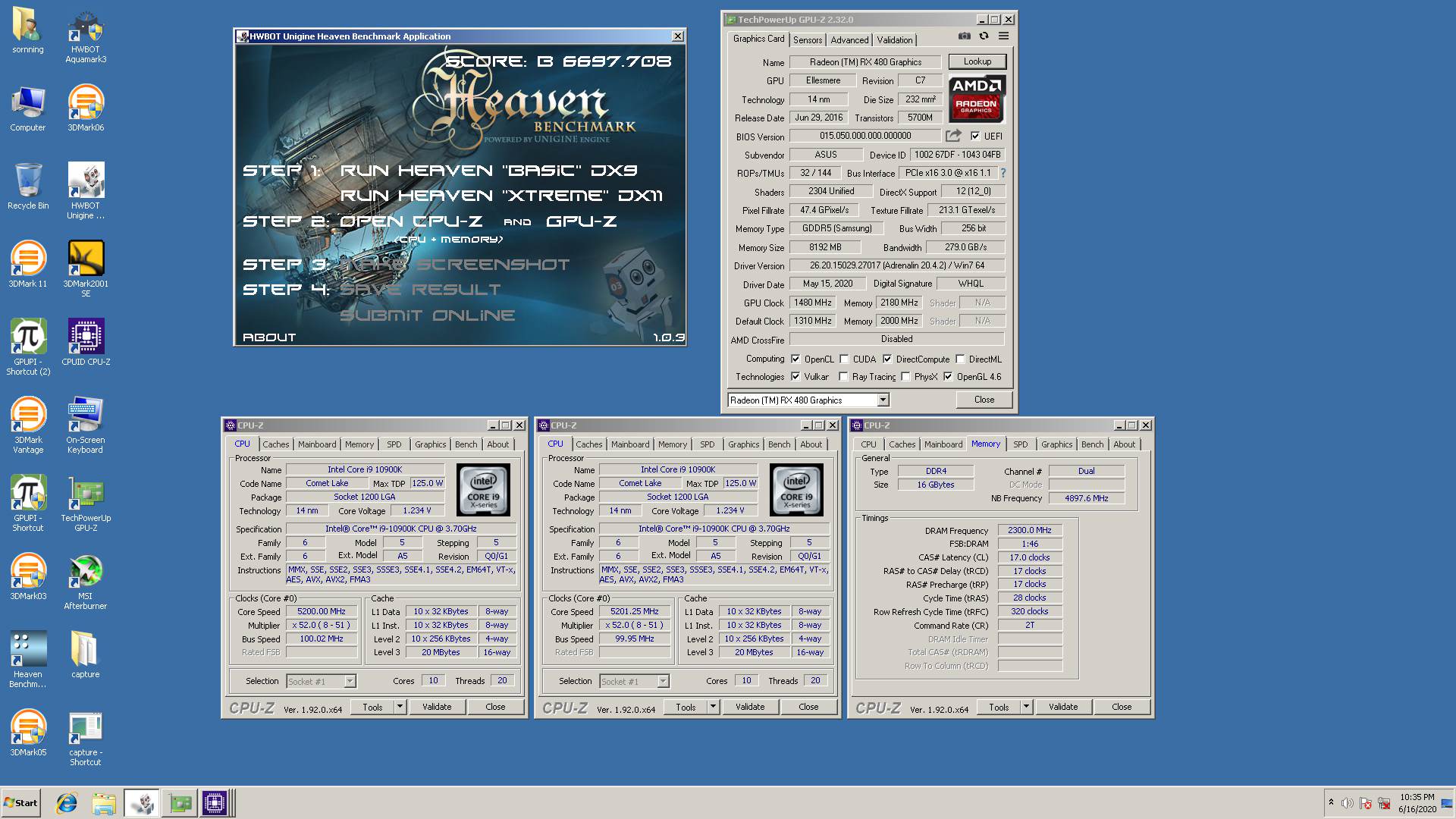Click the taskbar clock showing 10:35 PM
Viewport: 1456px width, 819px height.
(1417, 803)
